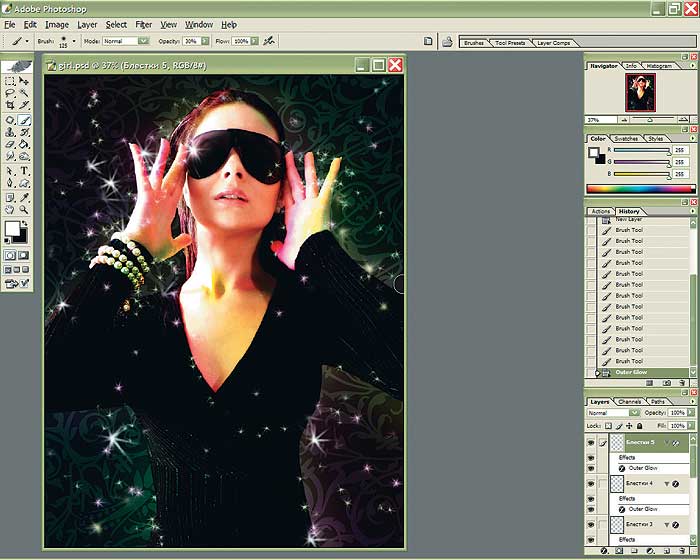Viewport: 700px width, 560px height.
Task: Select the Magic Wand tool
Action: point(24,93)
